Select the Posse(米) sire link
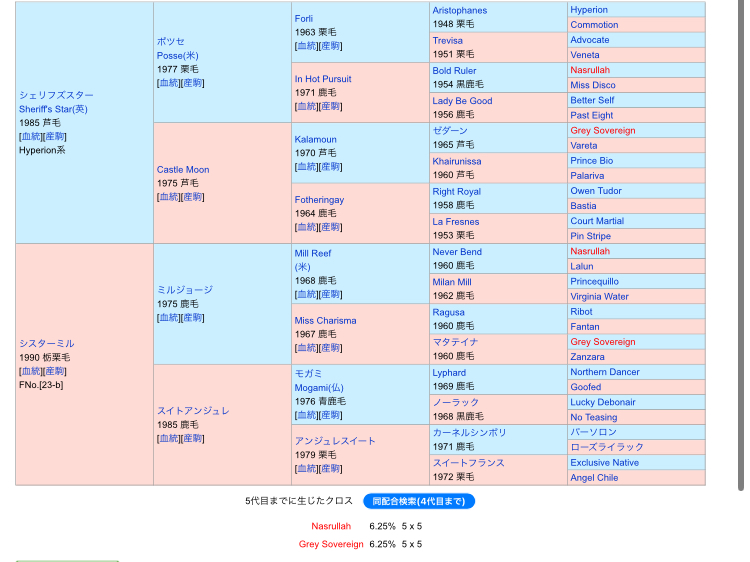This screenshot has height=562, width=750. pos(177,56)
